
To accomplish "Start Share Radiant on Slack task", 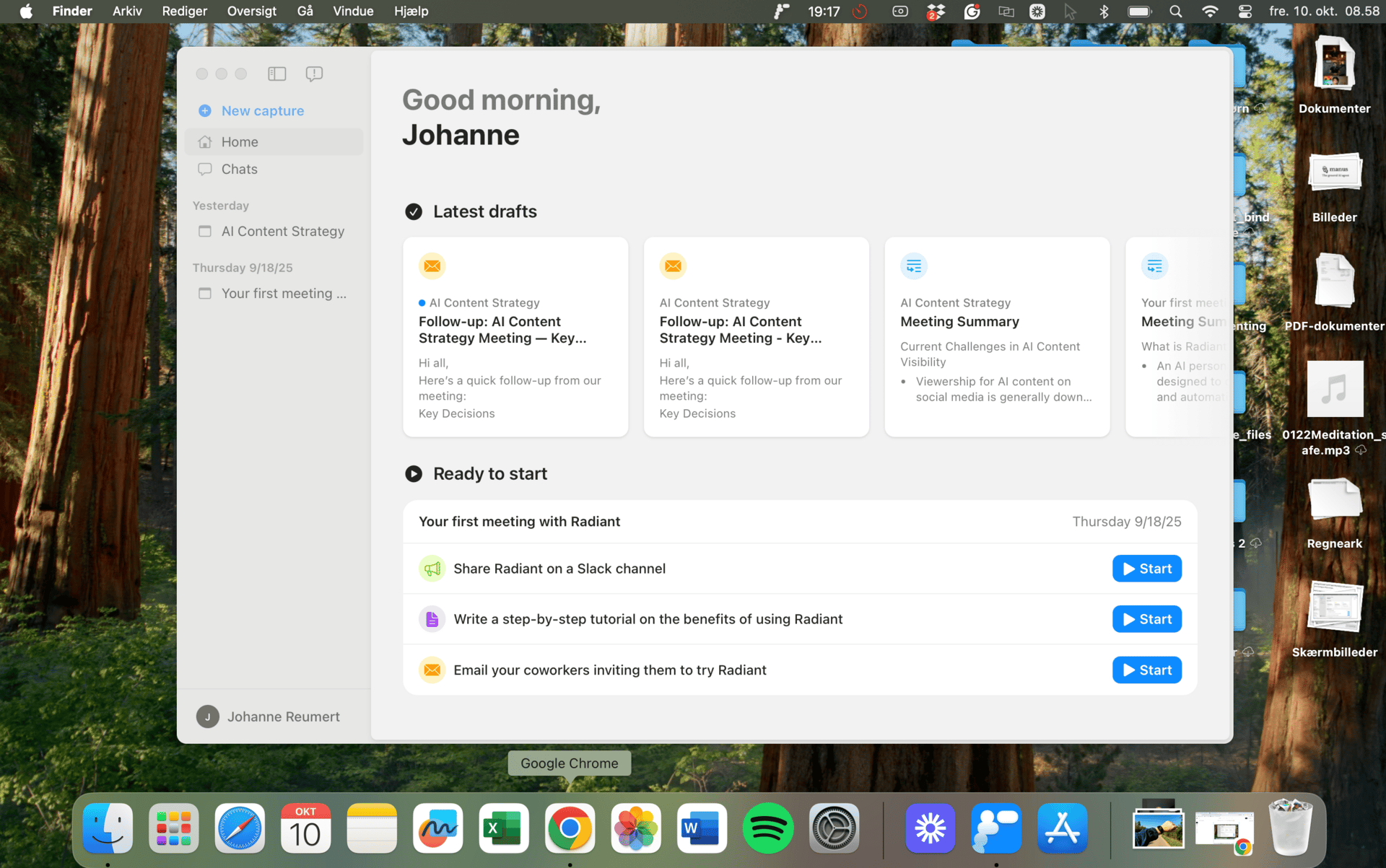I will [1146, 569].
